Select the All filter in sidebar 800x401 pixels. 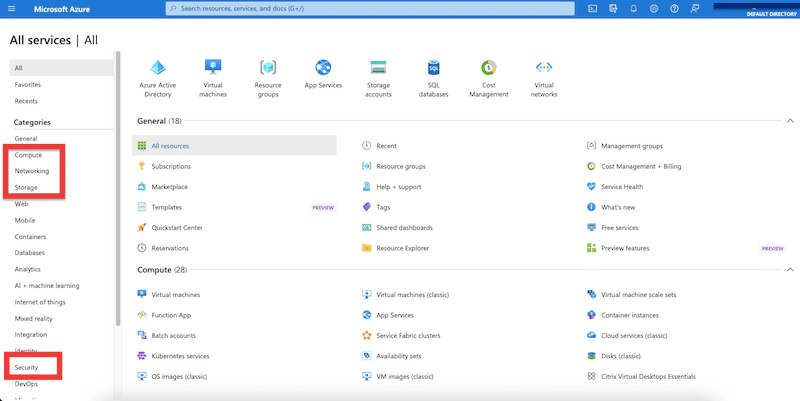click(x=61, y=68)
